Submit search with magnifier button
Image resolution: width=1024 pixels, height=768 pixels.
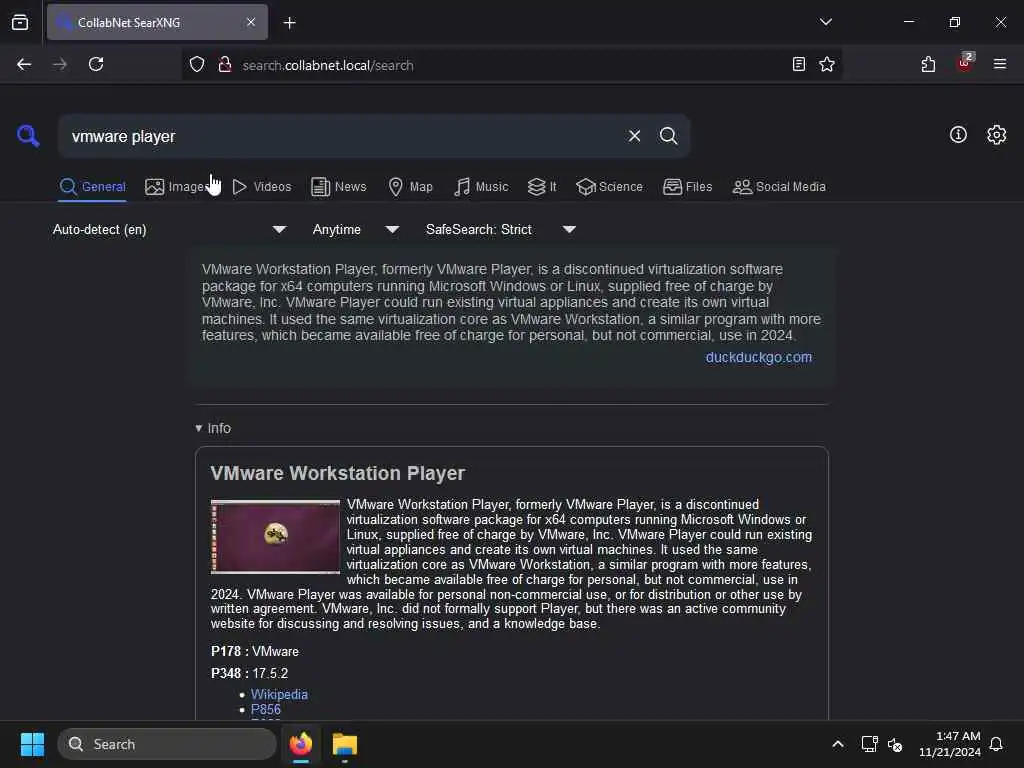(x=668, y=136)
